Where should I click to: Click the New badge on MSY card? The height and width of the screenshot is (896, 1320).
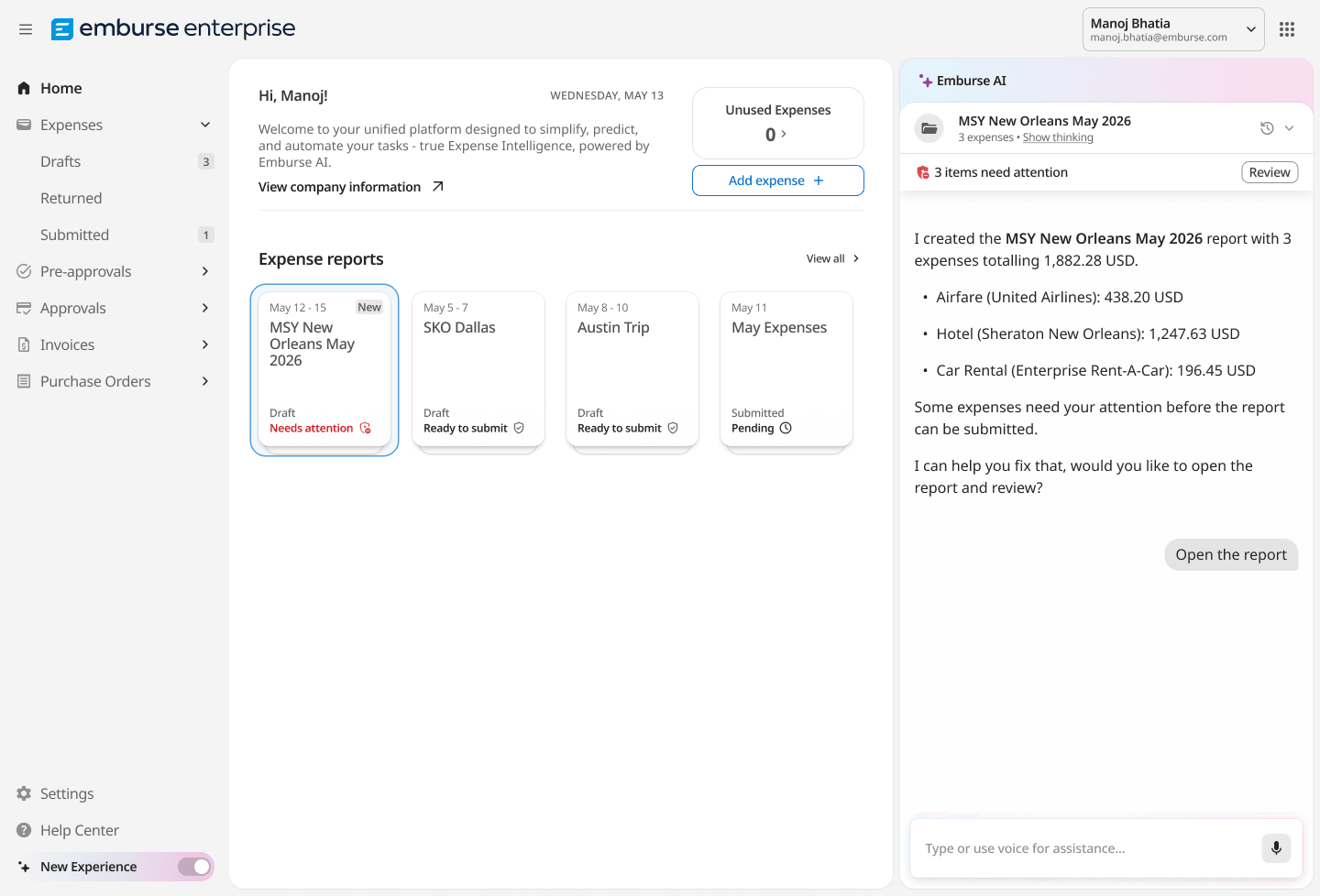[369, 307]
